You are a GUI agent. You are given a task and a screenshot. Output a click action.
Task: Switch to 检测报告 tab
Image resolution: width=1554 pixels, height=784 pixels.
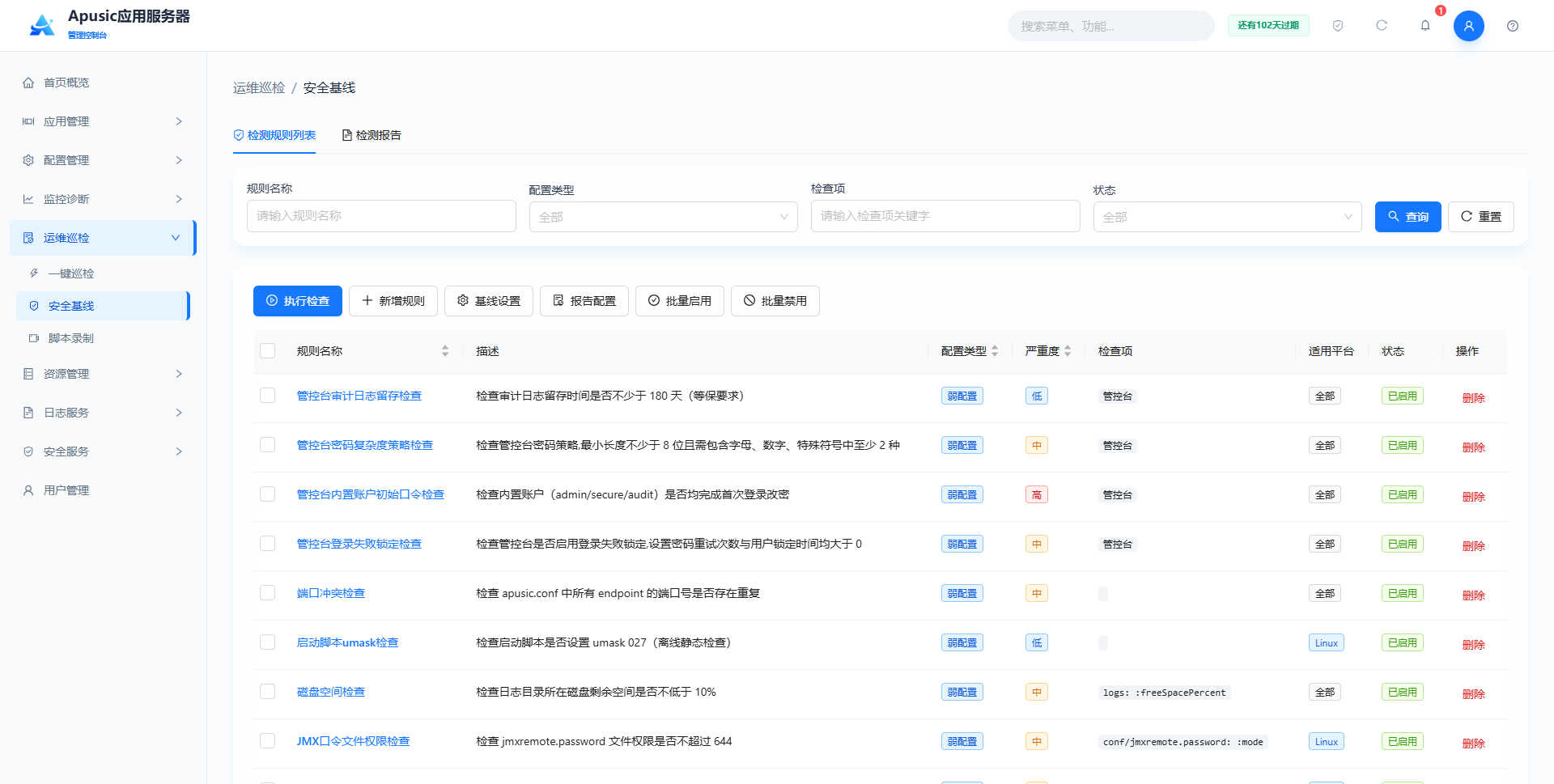coord(372,135)
